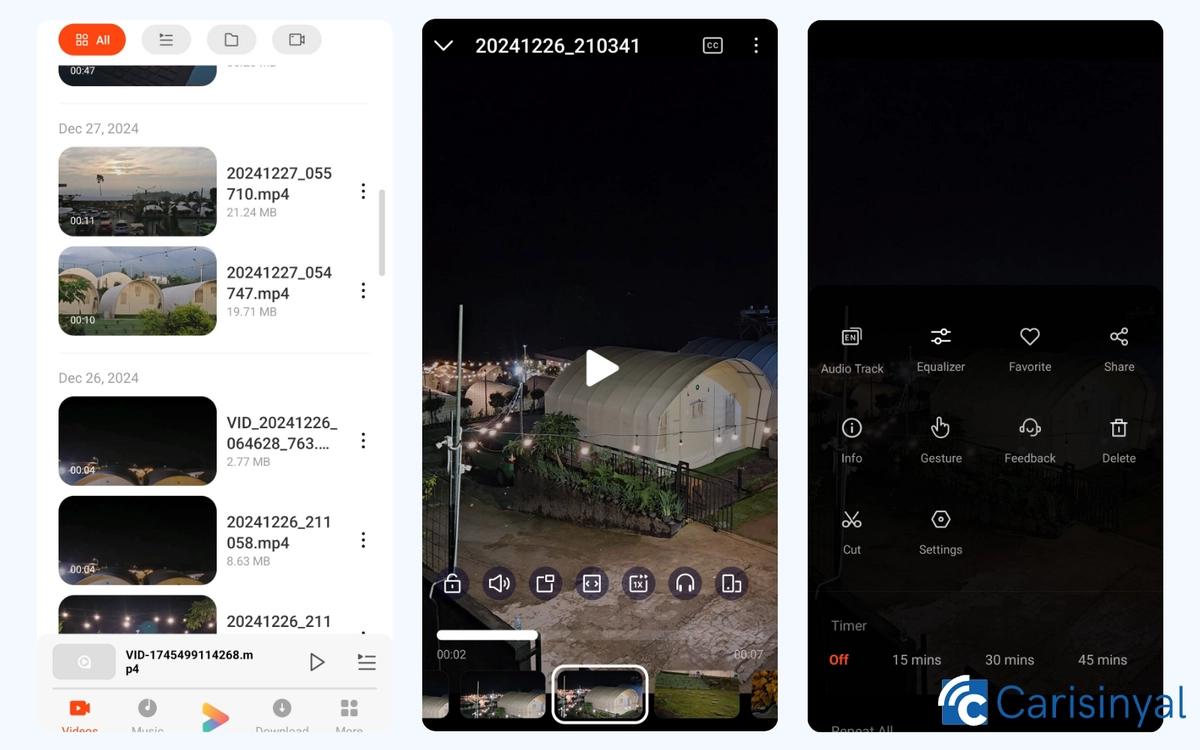The height and width of the screenshot is (750, 1200).
Task: Collapse the video player with down chevron
Action: click(444, 46)
